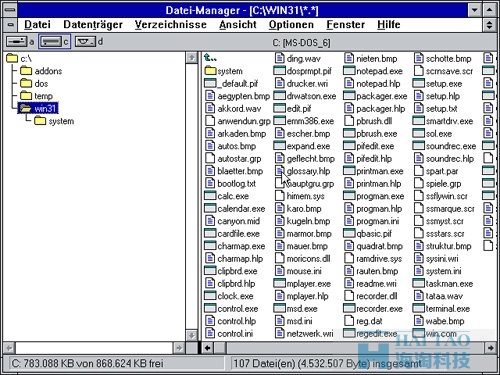Open the Ansicht menu
This screenshot has width=500, height=375.
pos(238,25)
